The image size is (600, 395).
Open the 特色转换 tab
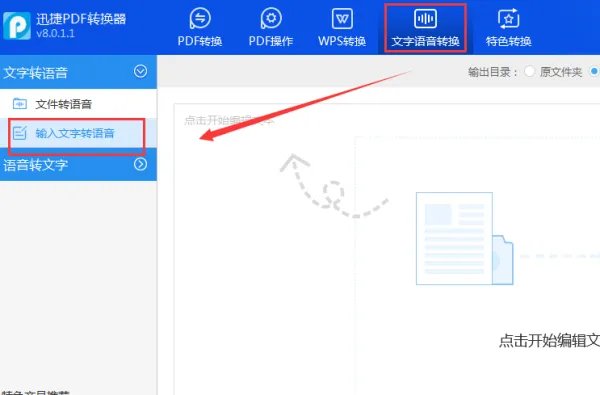point(509,28)
